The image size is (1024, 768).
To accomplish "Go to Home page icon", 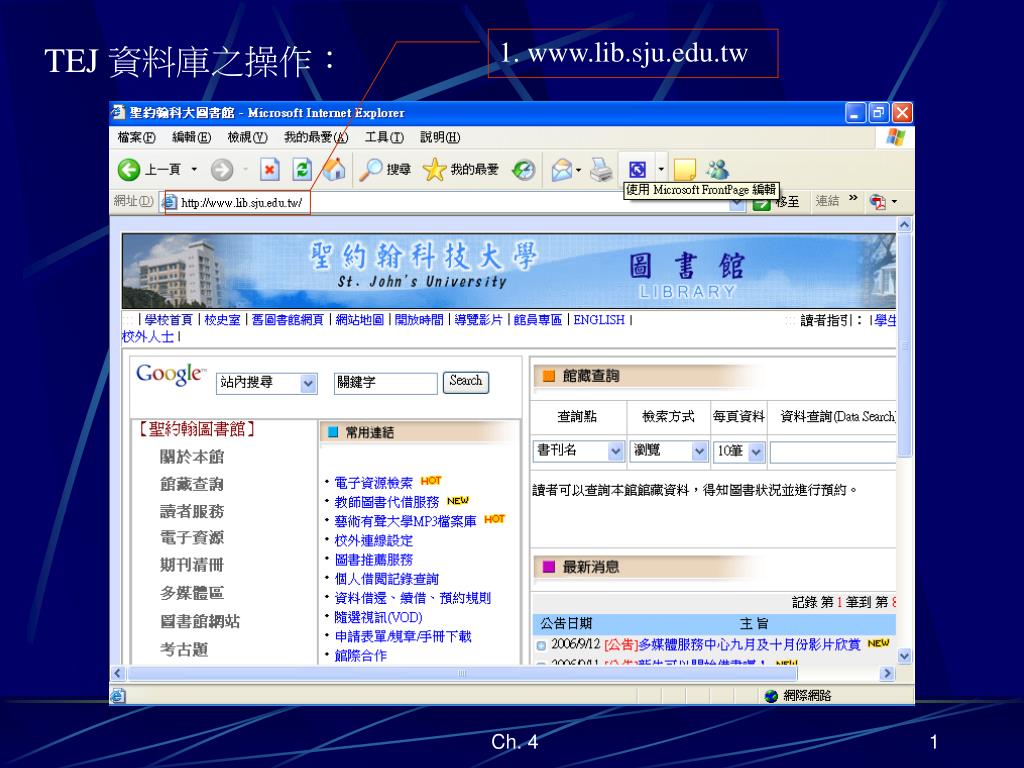I will tap(334, 169).
